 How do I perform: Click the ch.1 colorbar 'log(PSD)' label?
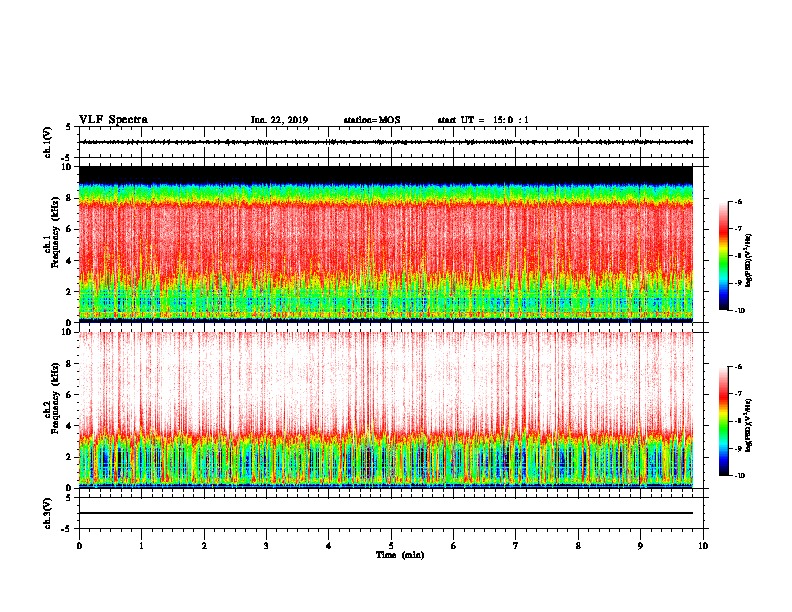tap(749, 261)
